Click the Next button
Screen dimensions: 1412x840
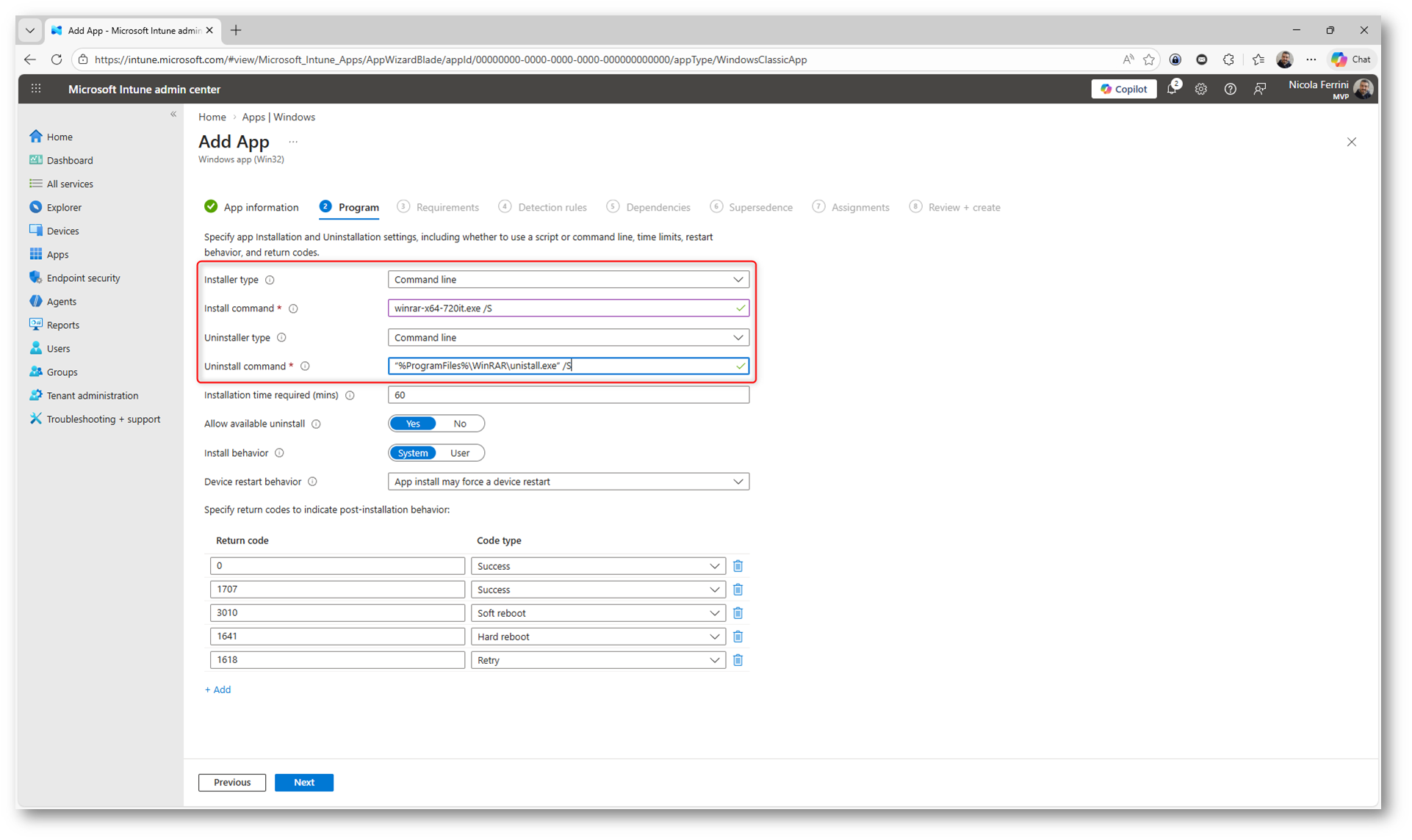(303, 782)
